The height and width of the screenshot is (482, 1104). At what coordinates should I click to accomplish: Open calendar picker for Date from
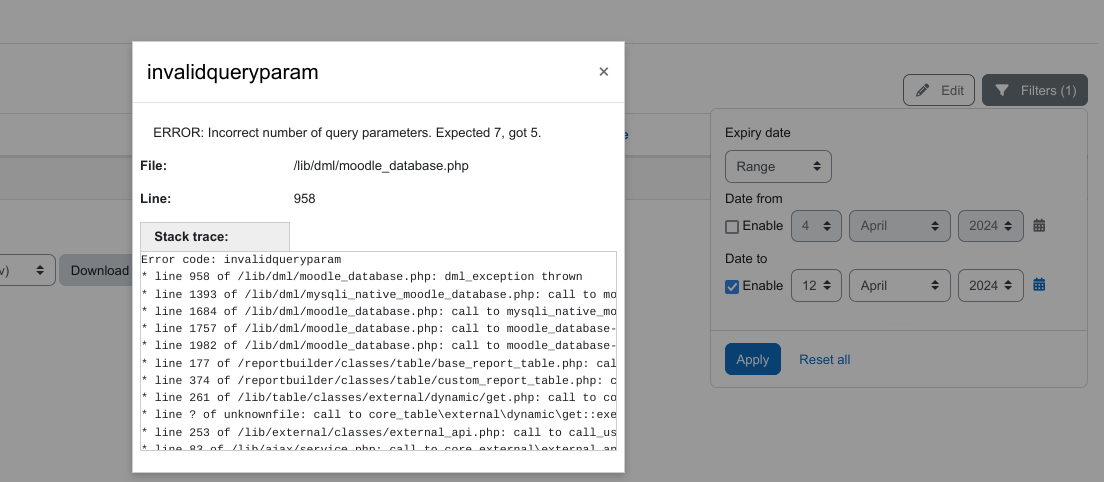(x=1039, y=226)
